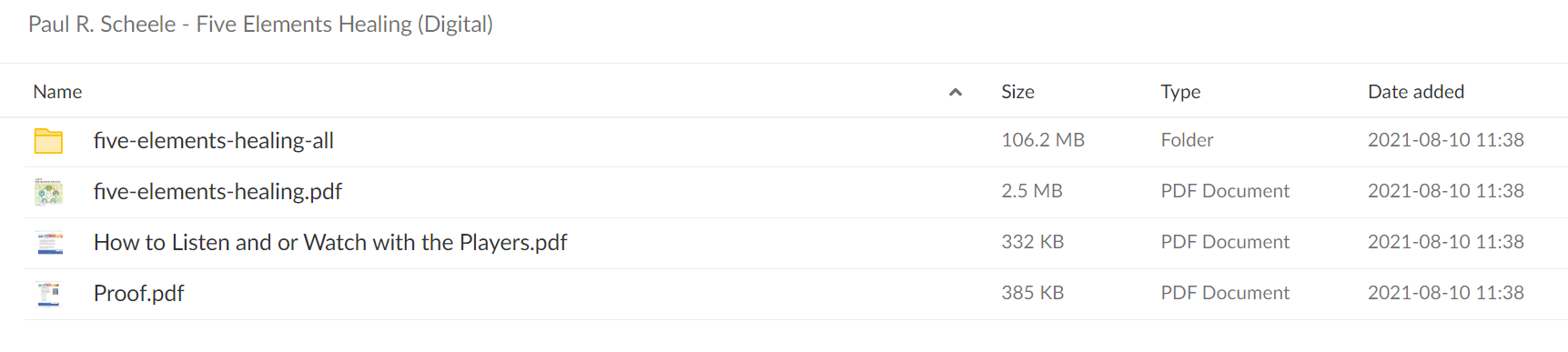Sort files by the Name column
Screen dimensions: 1568x352
(57, 92)
